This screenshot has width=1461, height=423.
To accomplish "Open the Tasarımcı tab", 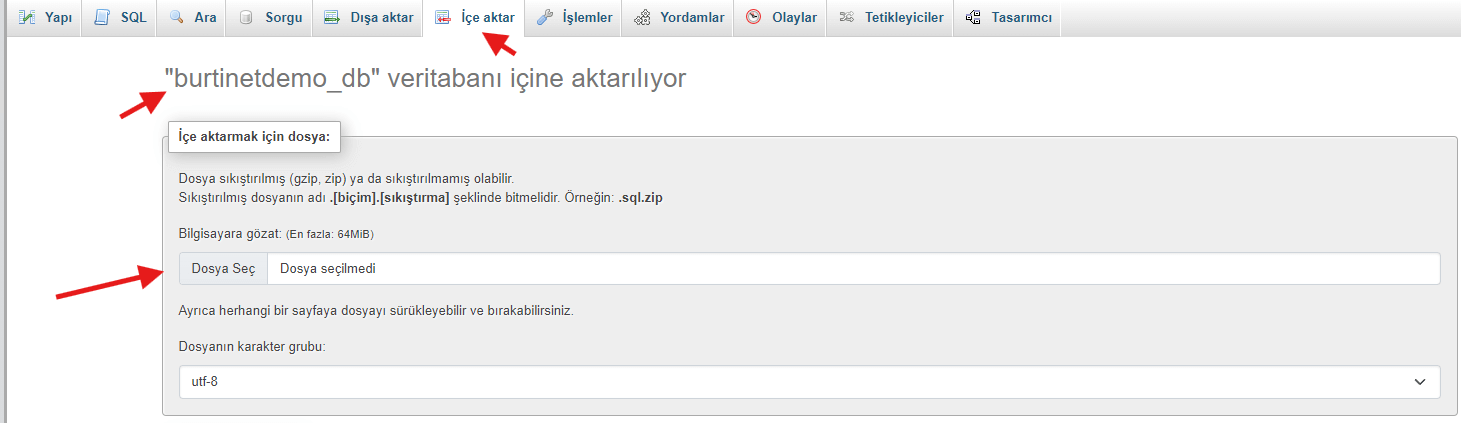I will (1020, 17).
